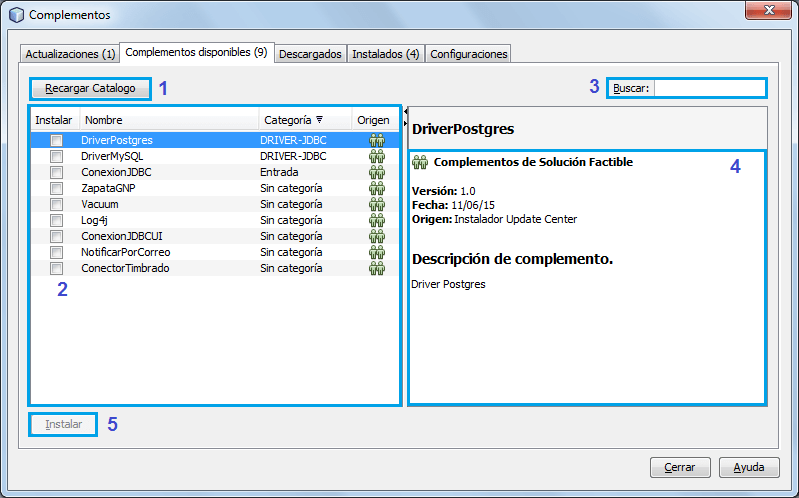Tick the NotificarPorCorreo install checkbox
This screenshot has width=799, height=498.
57,253
